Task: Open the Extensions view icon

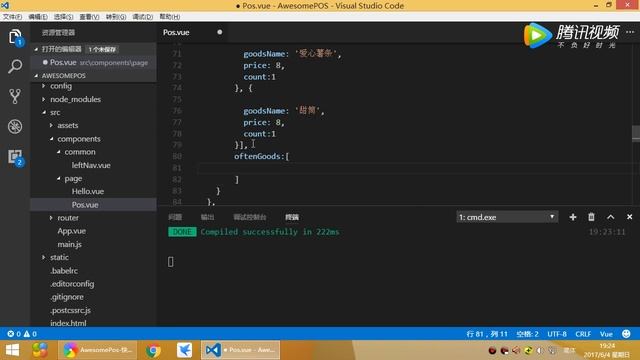Action: coord(15,157)
